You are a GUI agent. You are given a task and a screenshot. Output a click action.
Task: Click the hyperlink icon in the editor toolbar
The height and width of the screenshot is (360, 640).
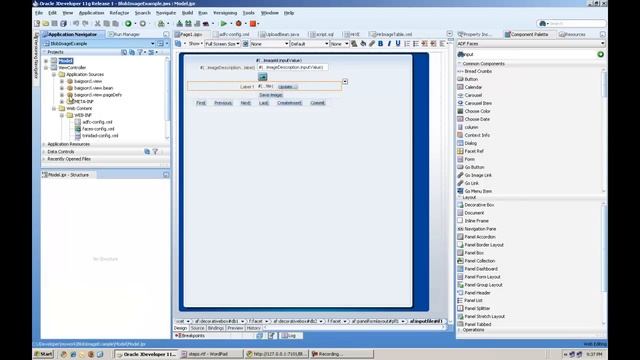pos(371,44)
